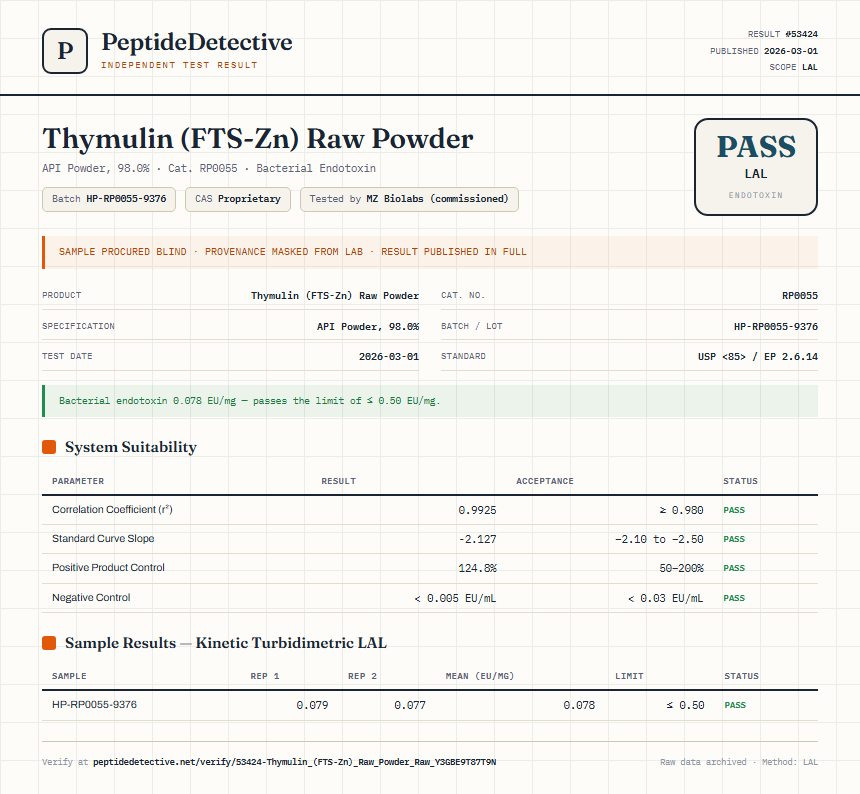Image resolution: width=860 pixels, height=794 pixels.
Task: Select the BATCH / LOT value HP-RP0055-9376
Action: click(x=776, y=326)
